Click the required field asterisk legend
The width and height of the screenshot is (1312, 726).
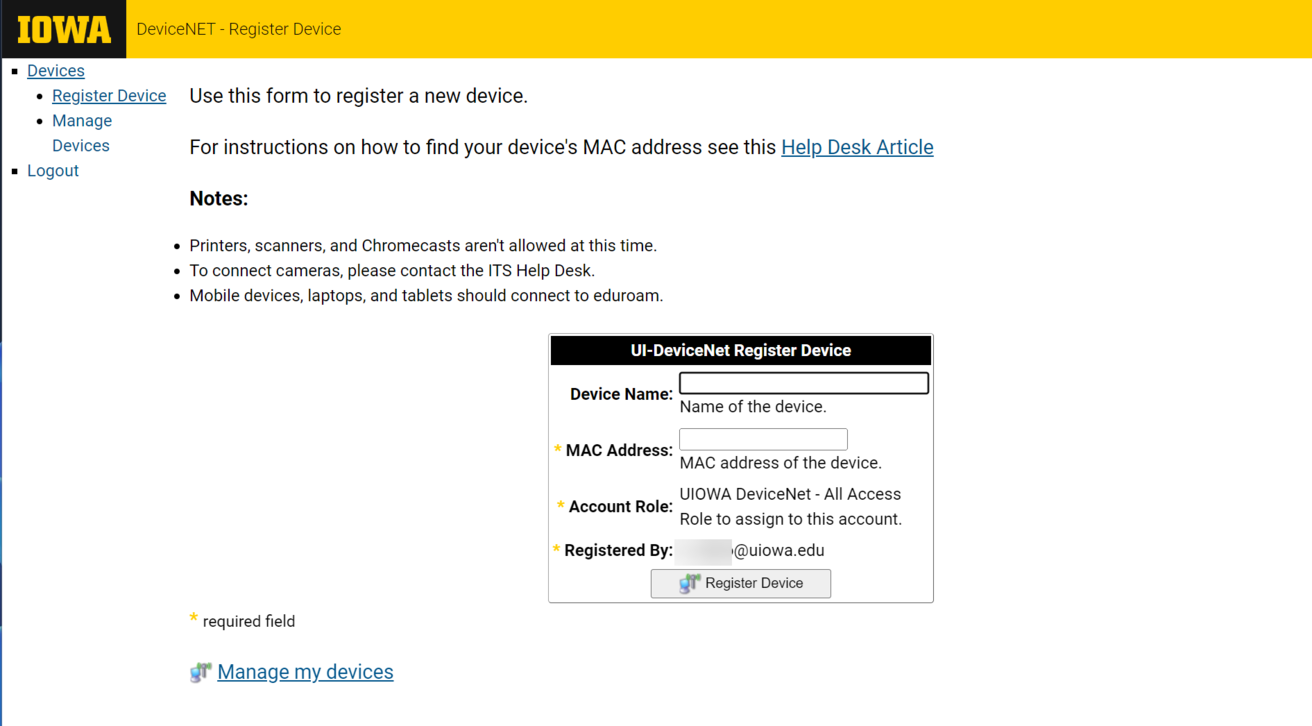pyautogui.click(x=243, y=620)
